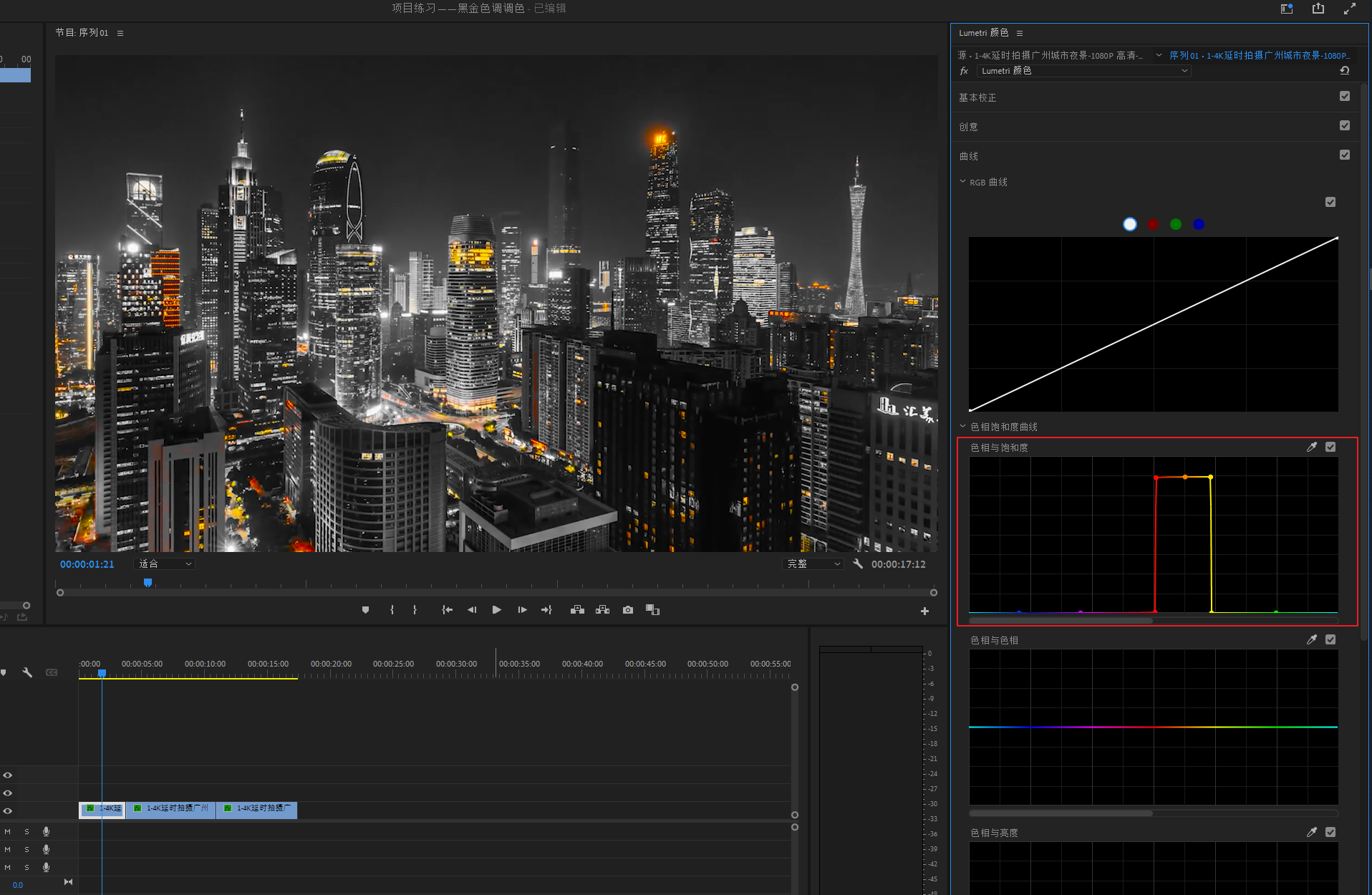Disable the 创意 section checkbox
1372x895 pixels.
1344,126
